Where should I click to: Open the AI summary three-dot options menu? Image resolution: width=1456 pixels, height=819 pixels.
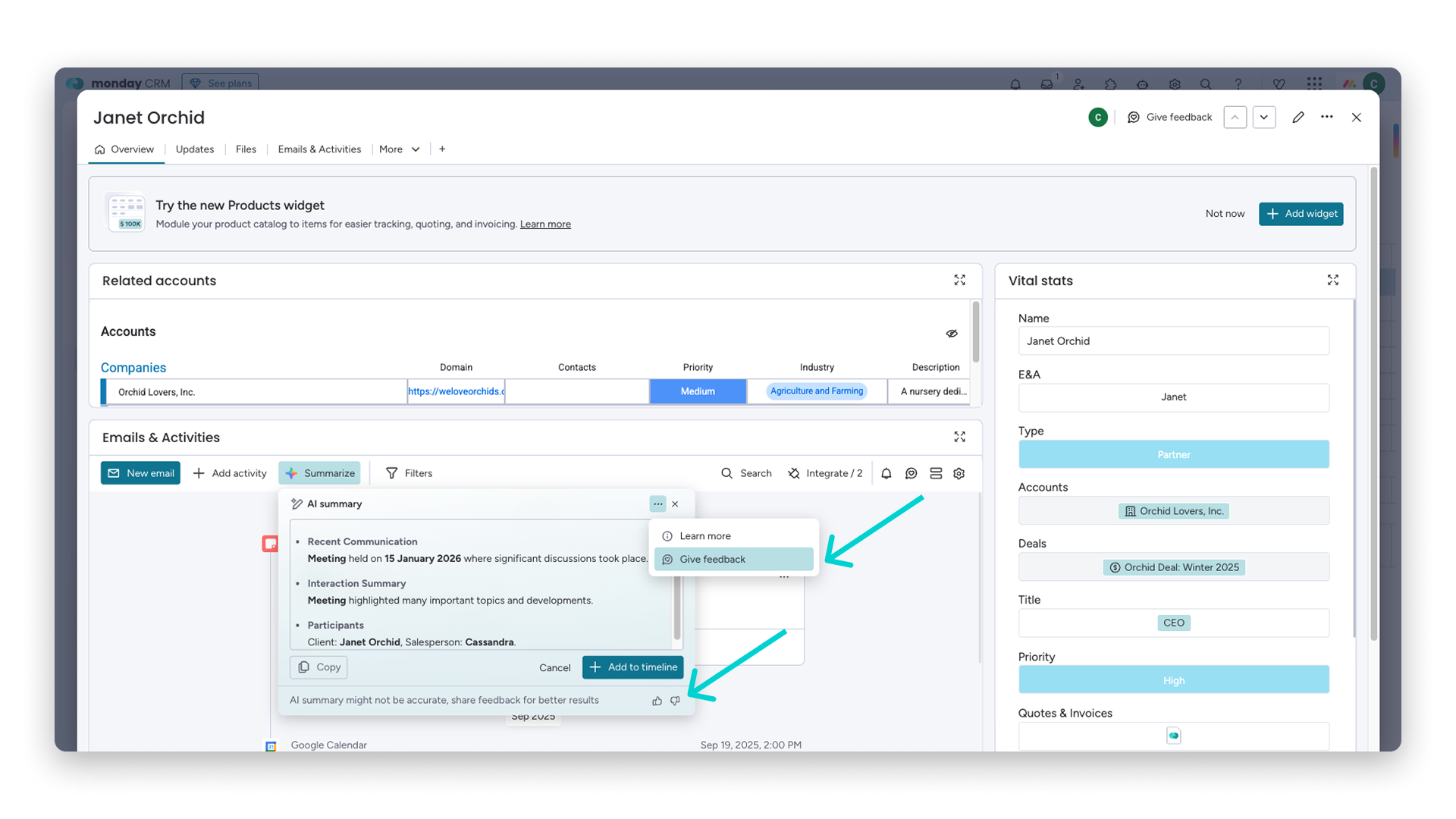[x=657, y=504]
